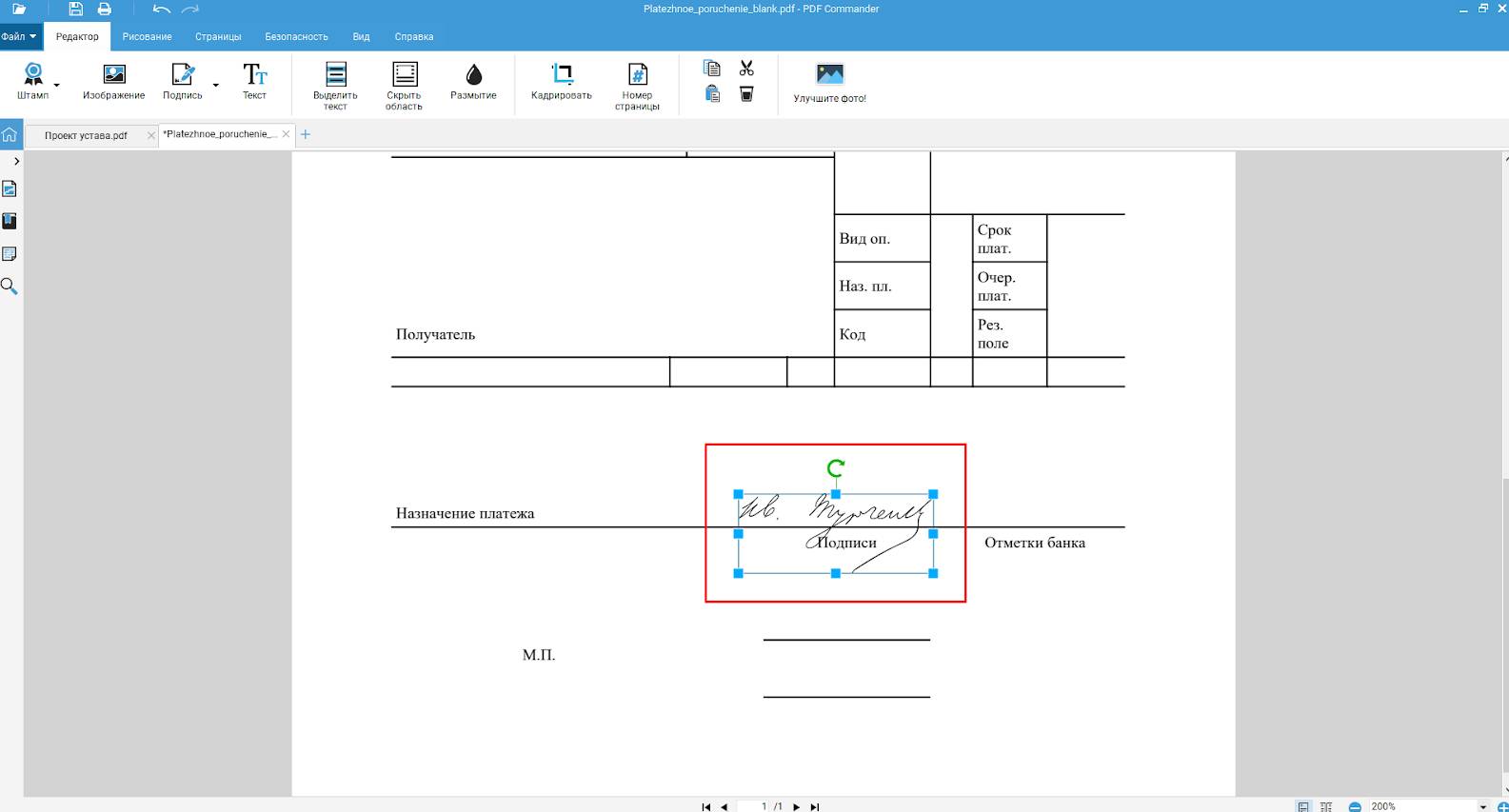The width and height of the screenshot is (1509, 812).
Task: Click the scissors cut icon
Action: point(746,69)
